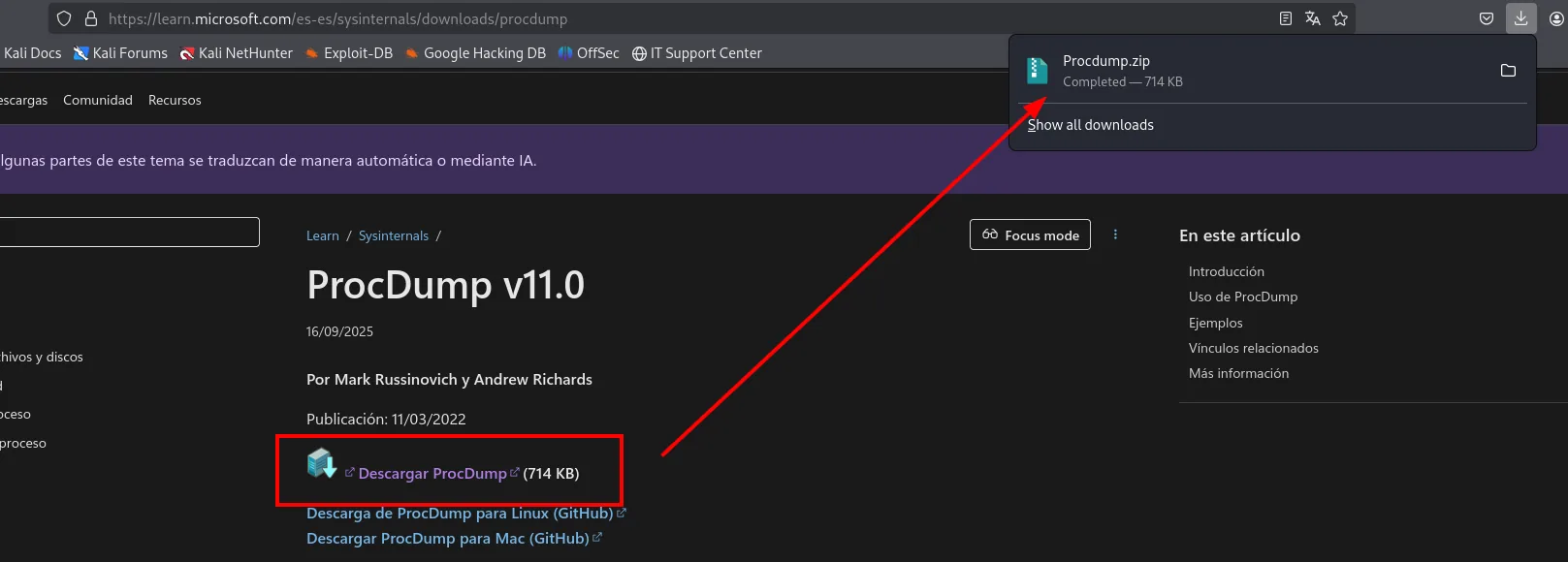Viewport: 1568px width, 562px height.
Task: Open the OffSec bookmark
Action: [589, 53]
